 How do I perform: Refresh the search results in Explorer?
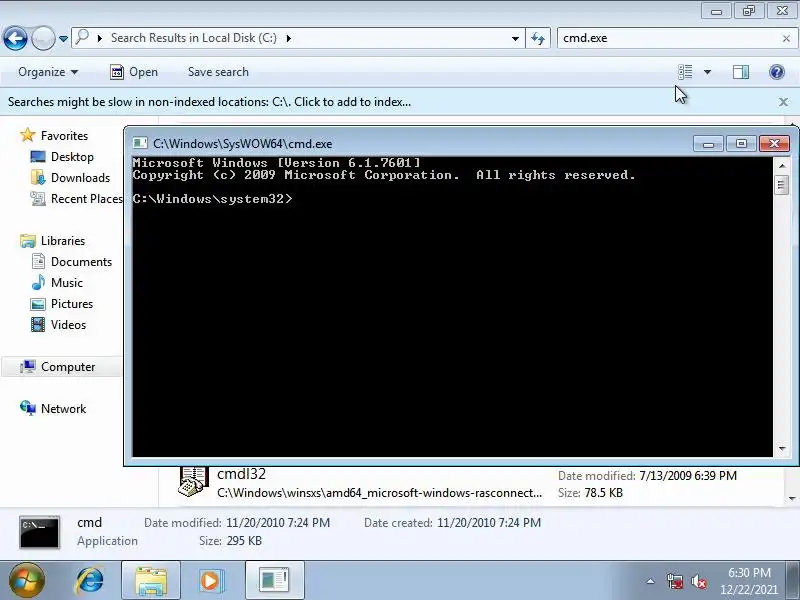point(538,38)
